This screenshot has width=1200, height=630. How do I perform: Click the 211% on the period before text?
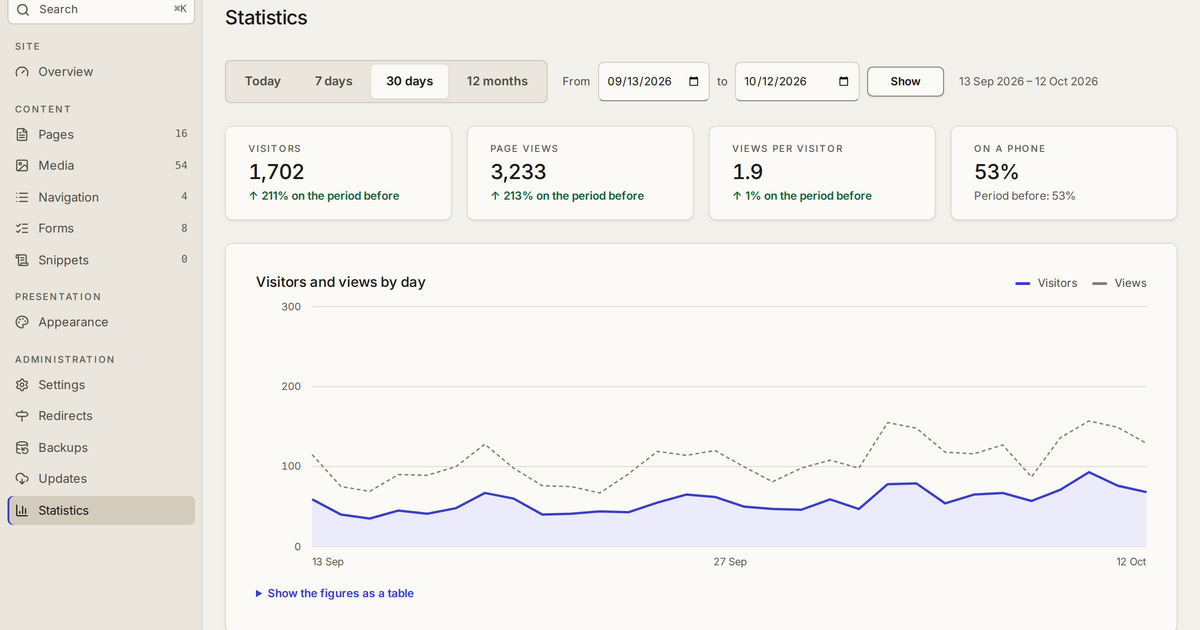pyautogui.click(x=324, y=196)
